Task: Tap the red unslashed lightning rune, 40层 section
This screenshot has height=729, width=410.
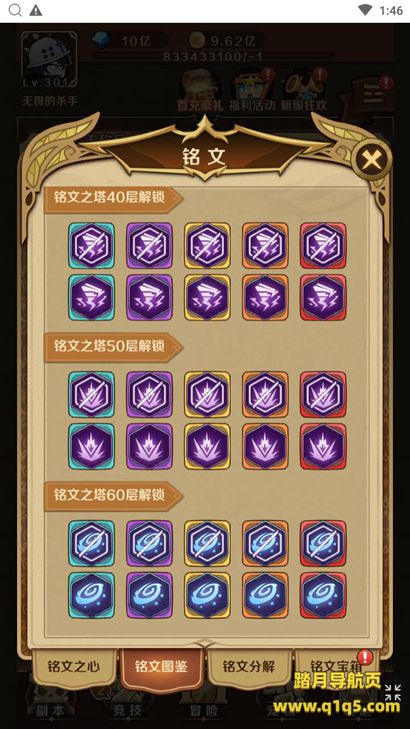Action: pos(323,297)
